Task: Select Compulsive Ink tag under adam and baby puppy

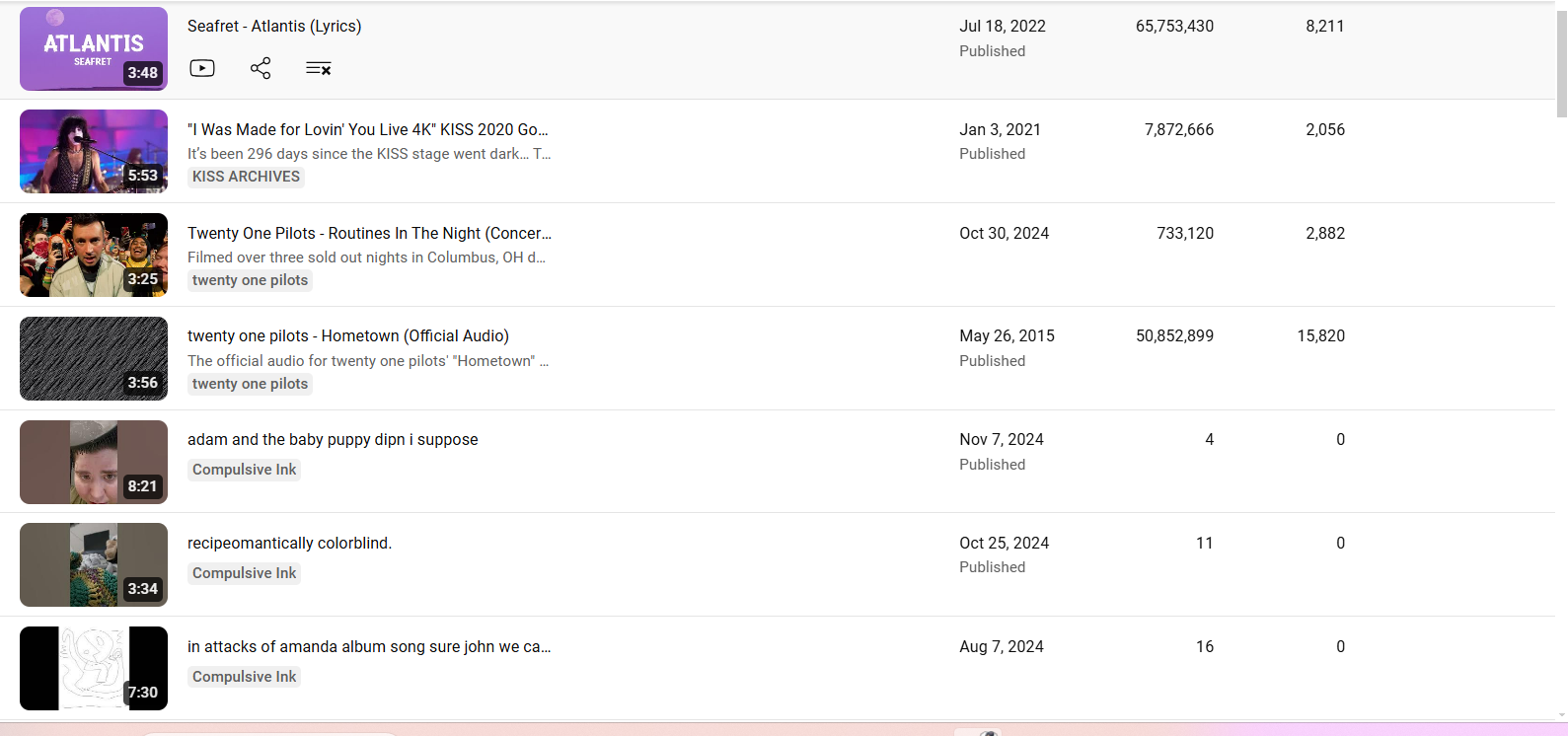Action: click(x=244, y=470)
